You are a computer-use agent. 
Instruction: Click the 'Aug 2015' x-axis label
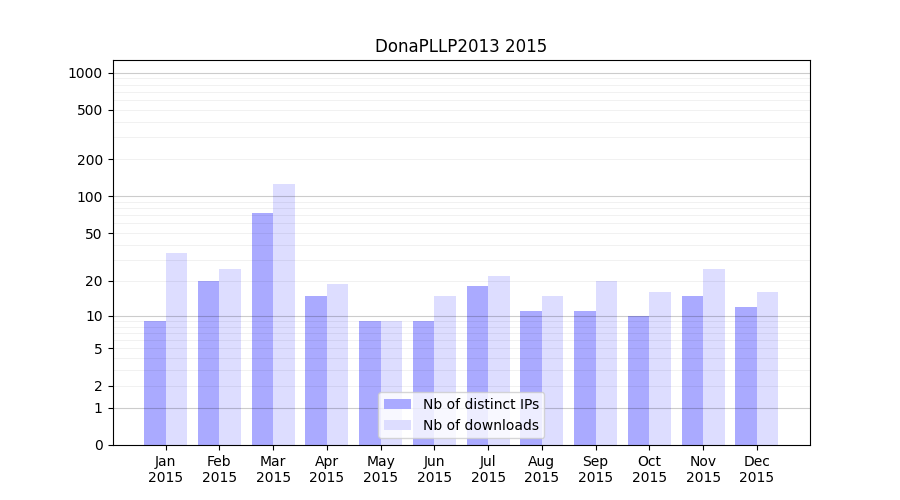click(x=542, y=469)
